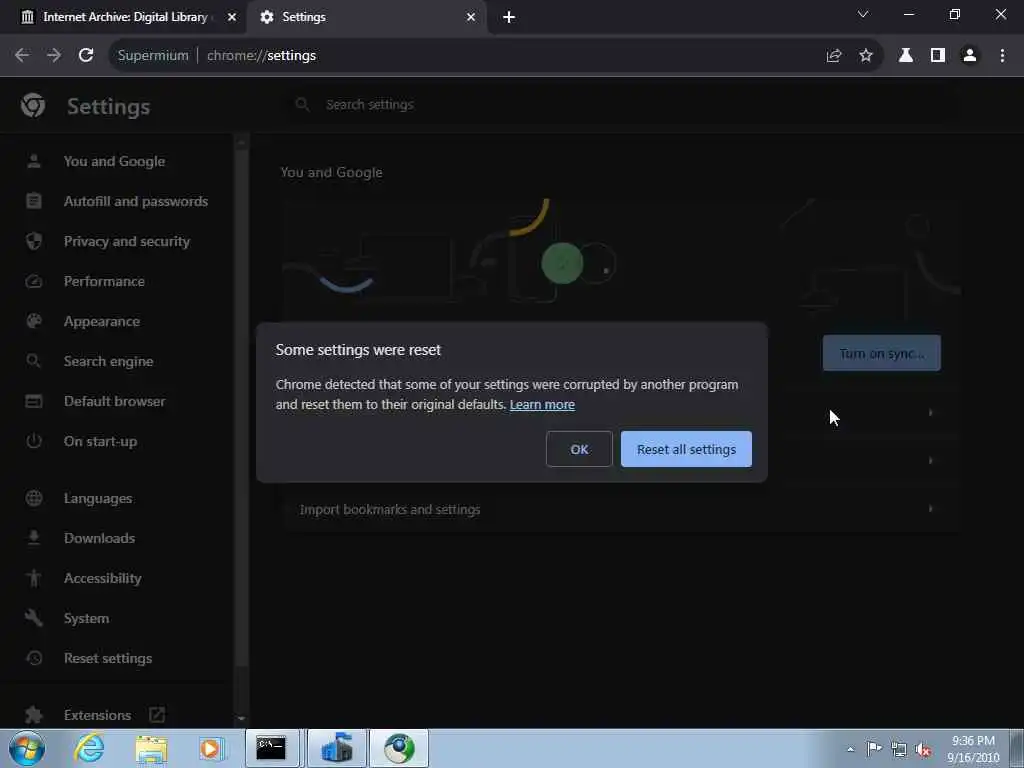Launch Internet Explorer from the taskbar
This screenshot has width=1024, height=768.
point(89,748)
